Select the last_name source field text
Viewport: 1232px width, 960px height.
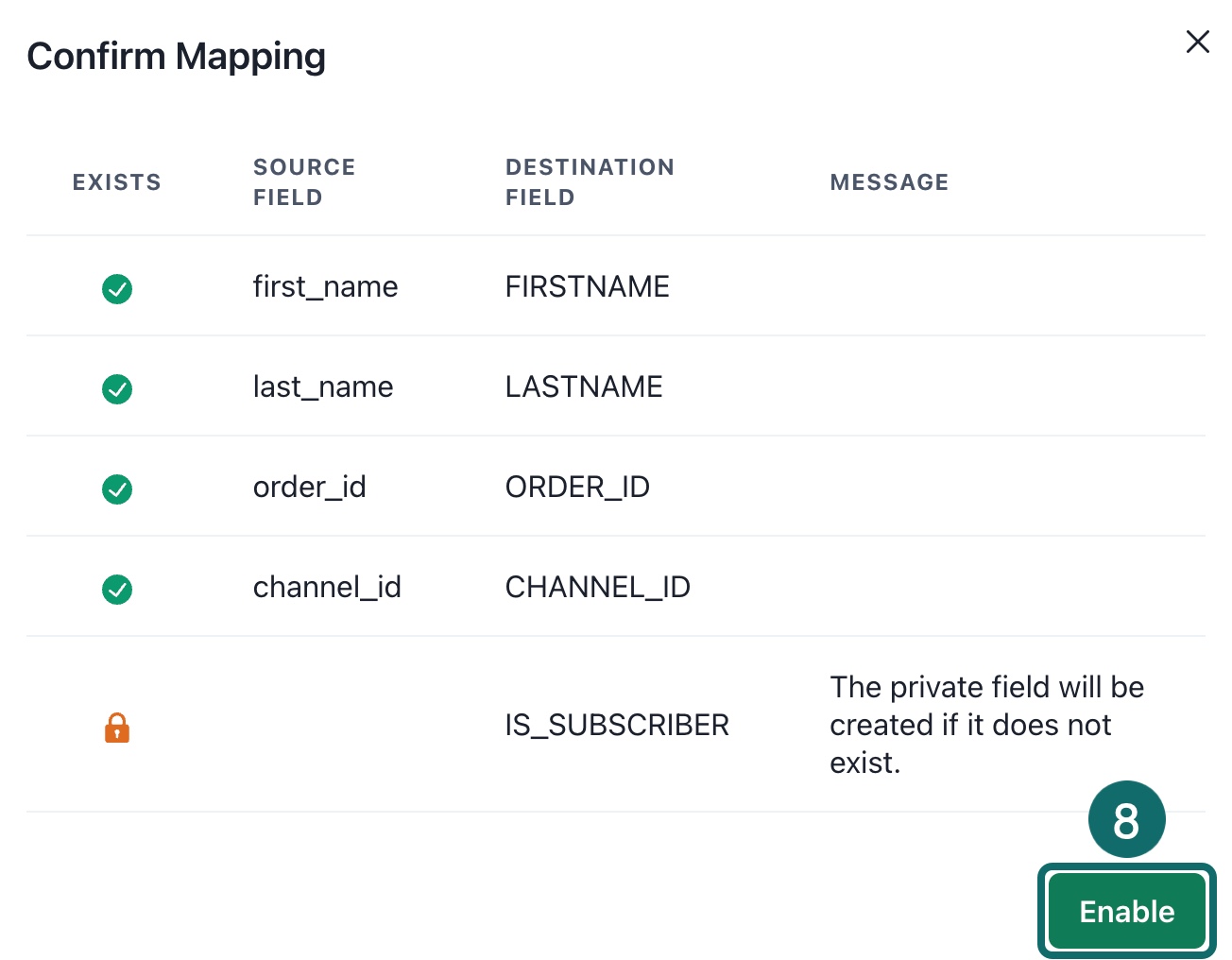(323, 386)
